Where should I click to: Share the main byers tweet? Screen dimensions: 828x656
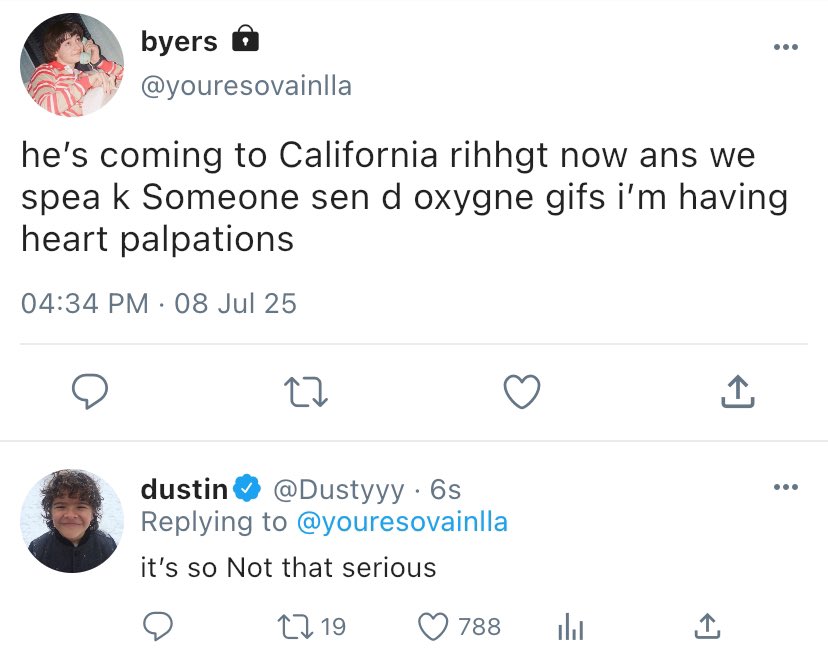click(737, 392)
